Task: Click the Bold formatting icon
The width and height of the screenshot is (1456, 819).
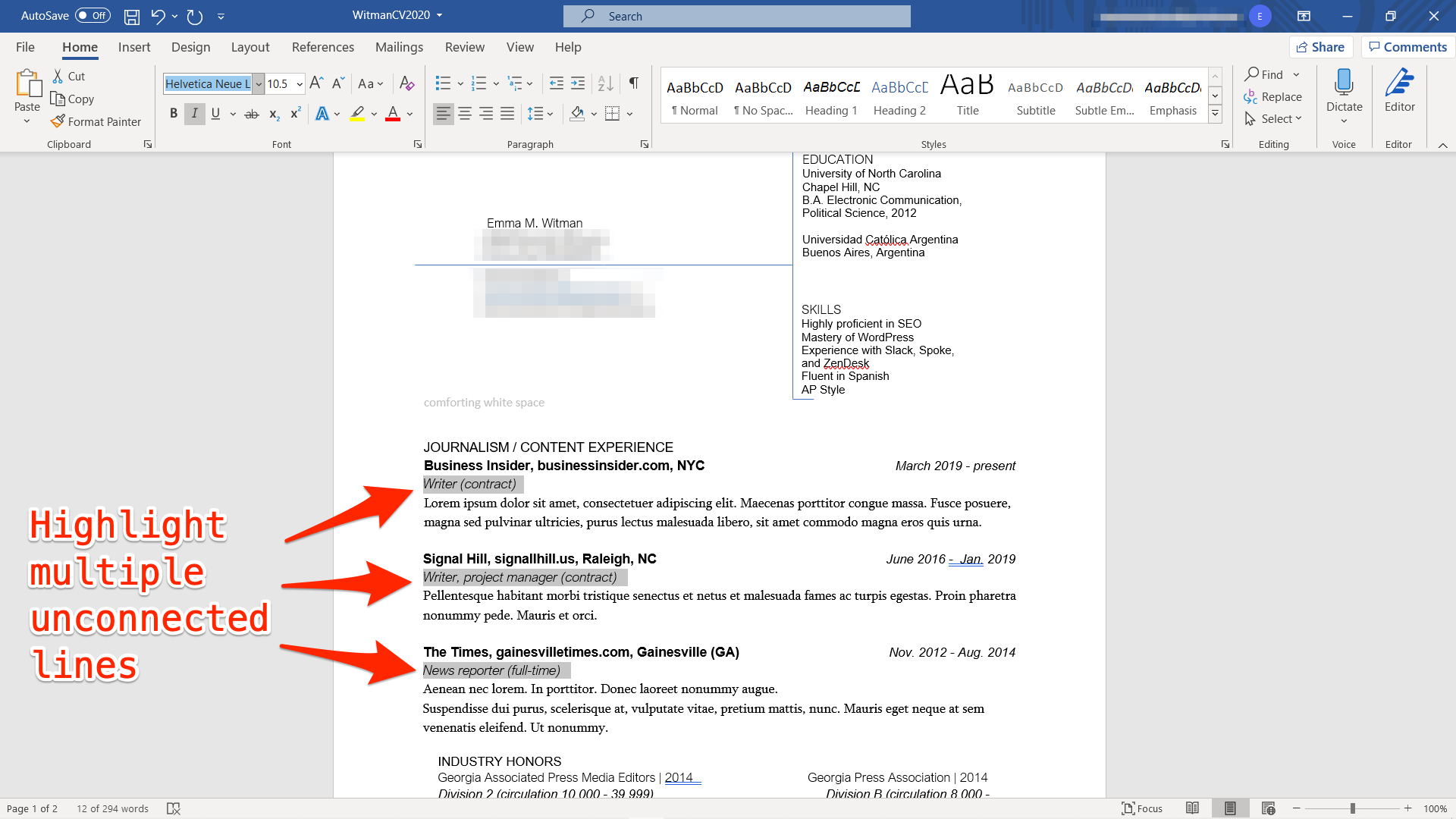Action: (x=174, y=113)
